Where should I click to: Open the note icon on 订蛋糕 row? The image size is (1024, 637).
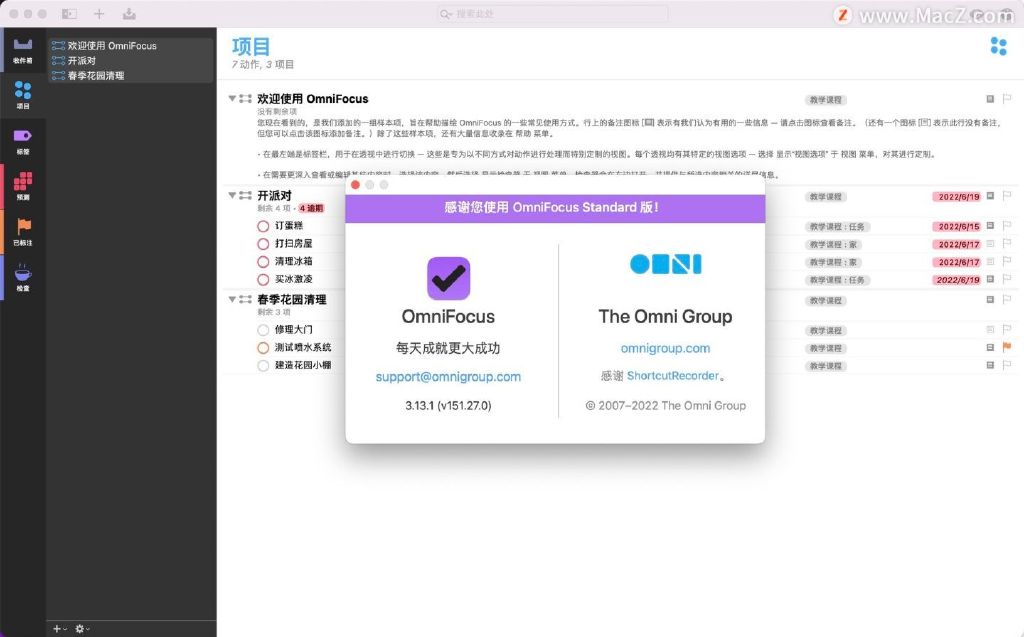[990, 225]
